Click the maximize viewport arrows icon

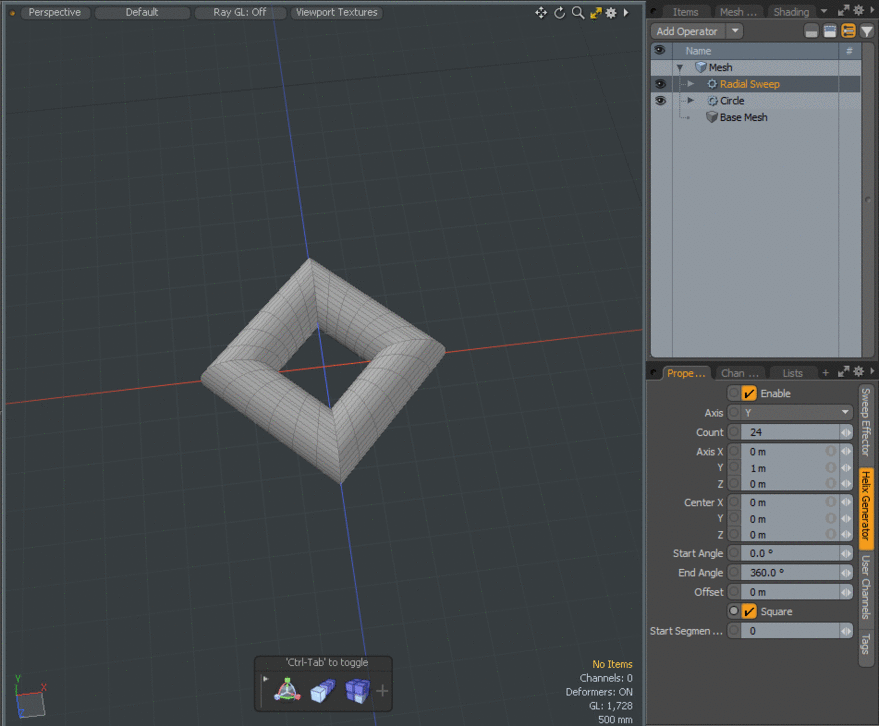point(594,13)
